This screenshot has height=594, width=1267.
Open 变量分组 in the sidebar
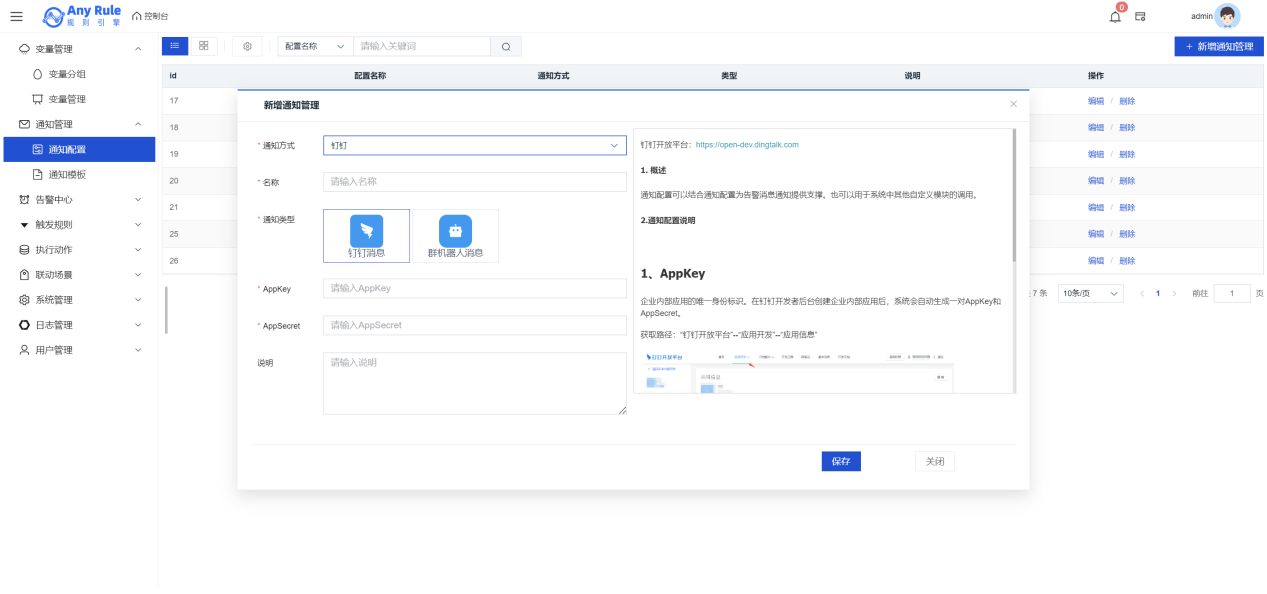[x=67, y=74]
